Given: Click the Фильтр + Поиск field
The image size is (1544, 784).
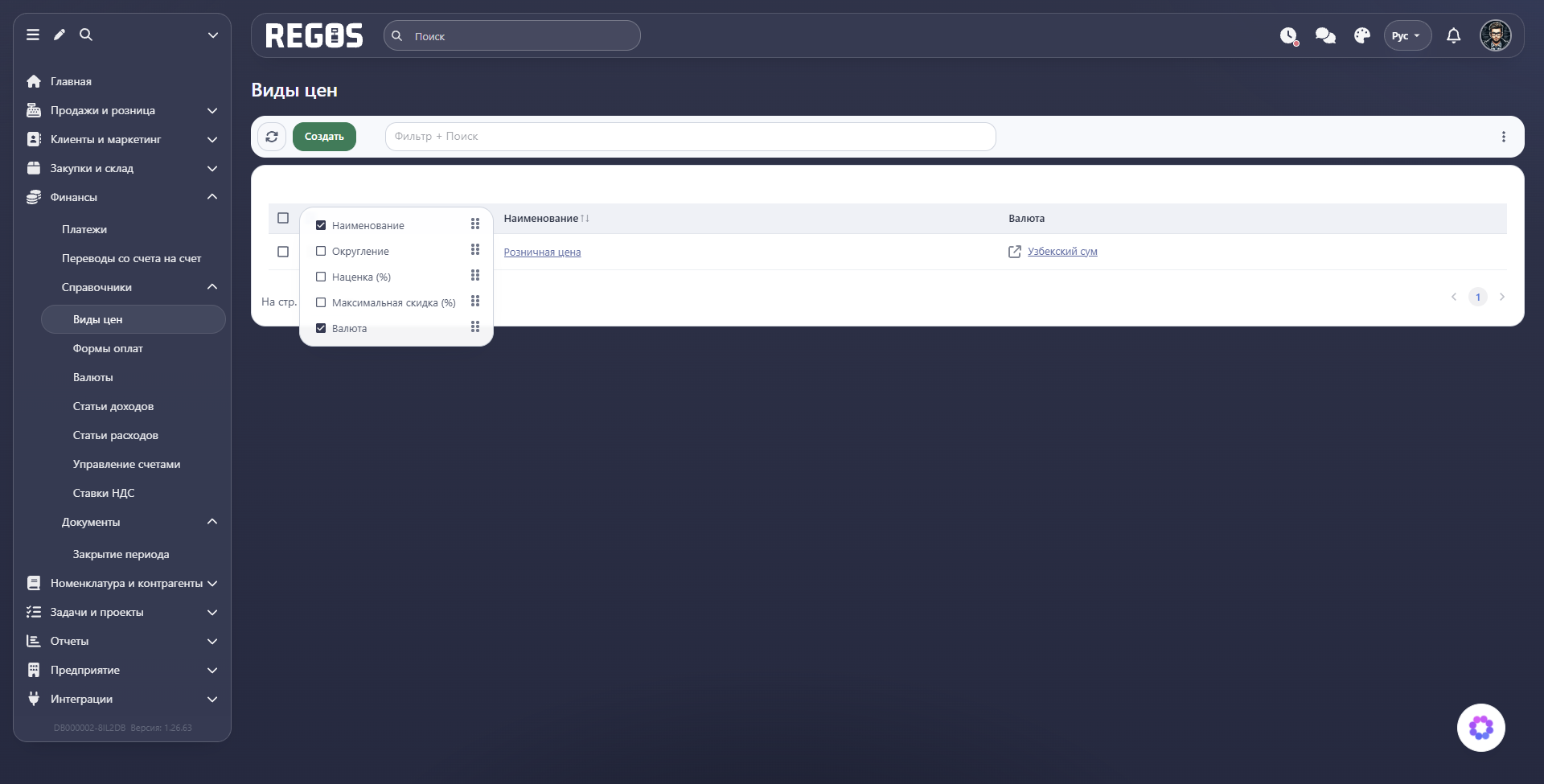Looking at the screenshot, I should [x=690, y=137].
